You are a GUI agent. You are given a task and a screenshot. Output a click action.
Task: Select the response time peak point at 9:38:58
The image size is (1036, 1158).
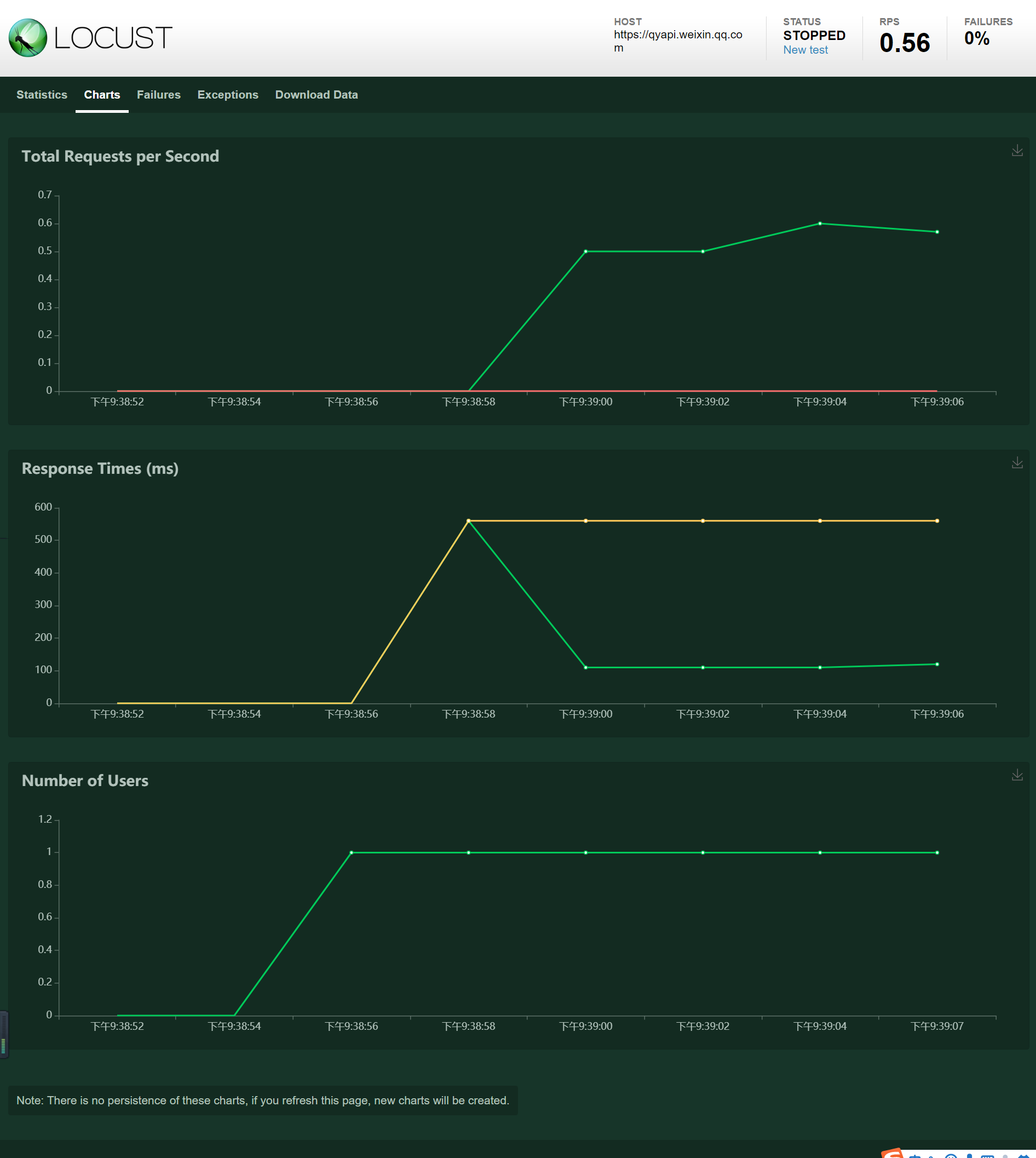469,520
